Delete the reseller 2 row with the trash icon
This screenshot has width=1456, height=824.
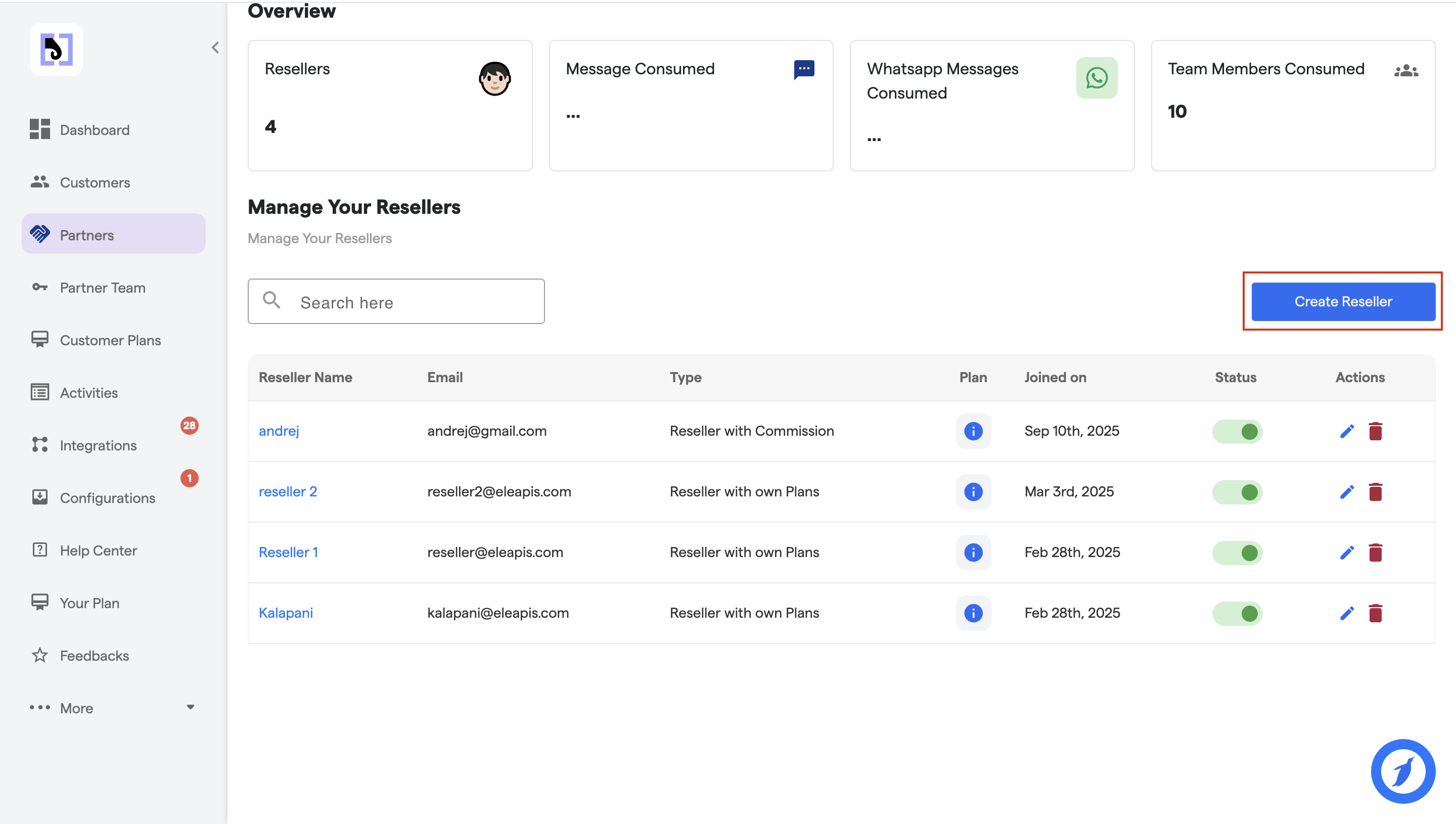[x=1375, y=492]
